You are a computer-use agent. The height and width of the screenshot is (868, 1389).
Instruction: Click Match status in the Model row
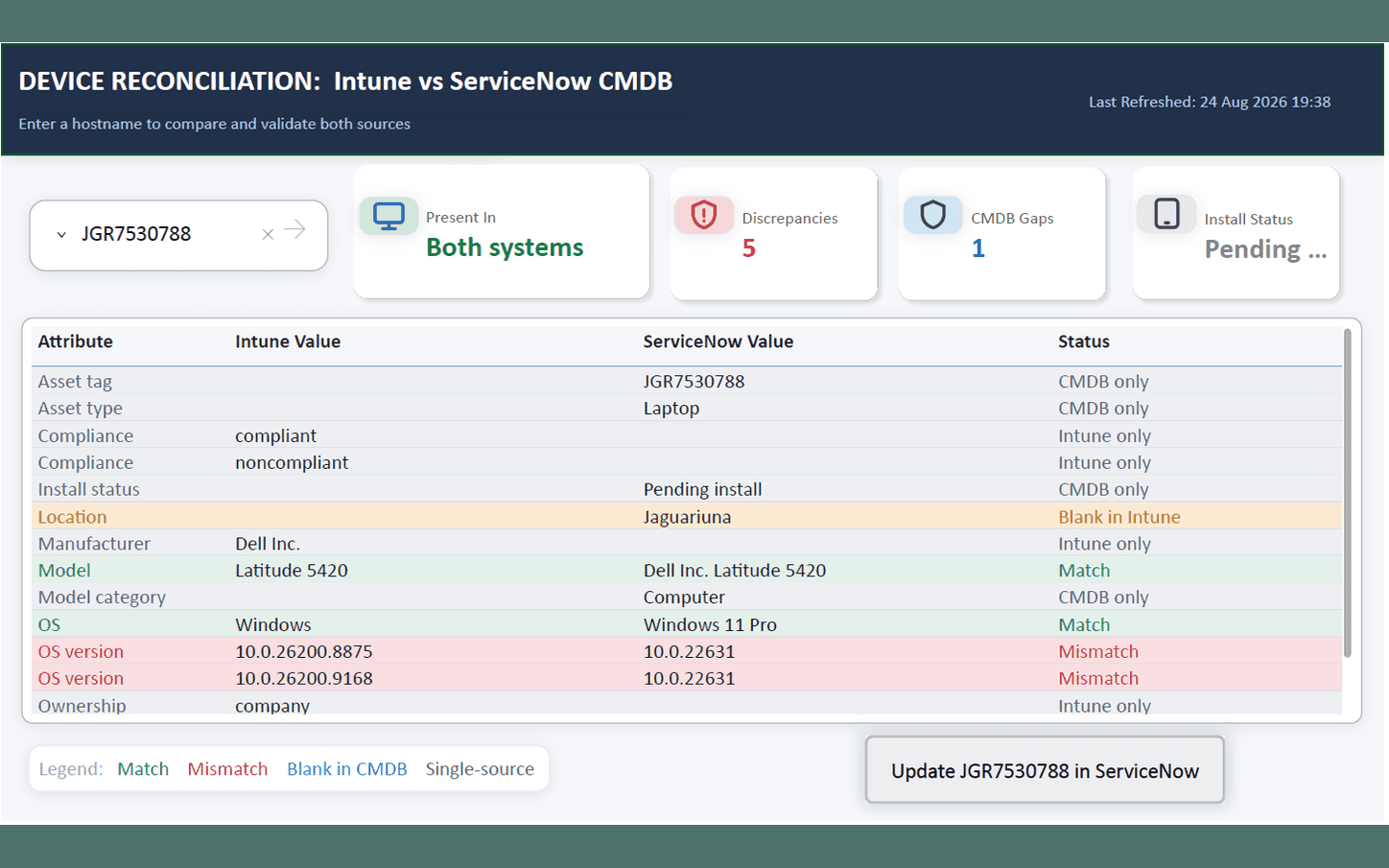pyautogui.click(x=1084, y=571)
